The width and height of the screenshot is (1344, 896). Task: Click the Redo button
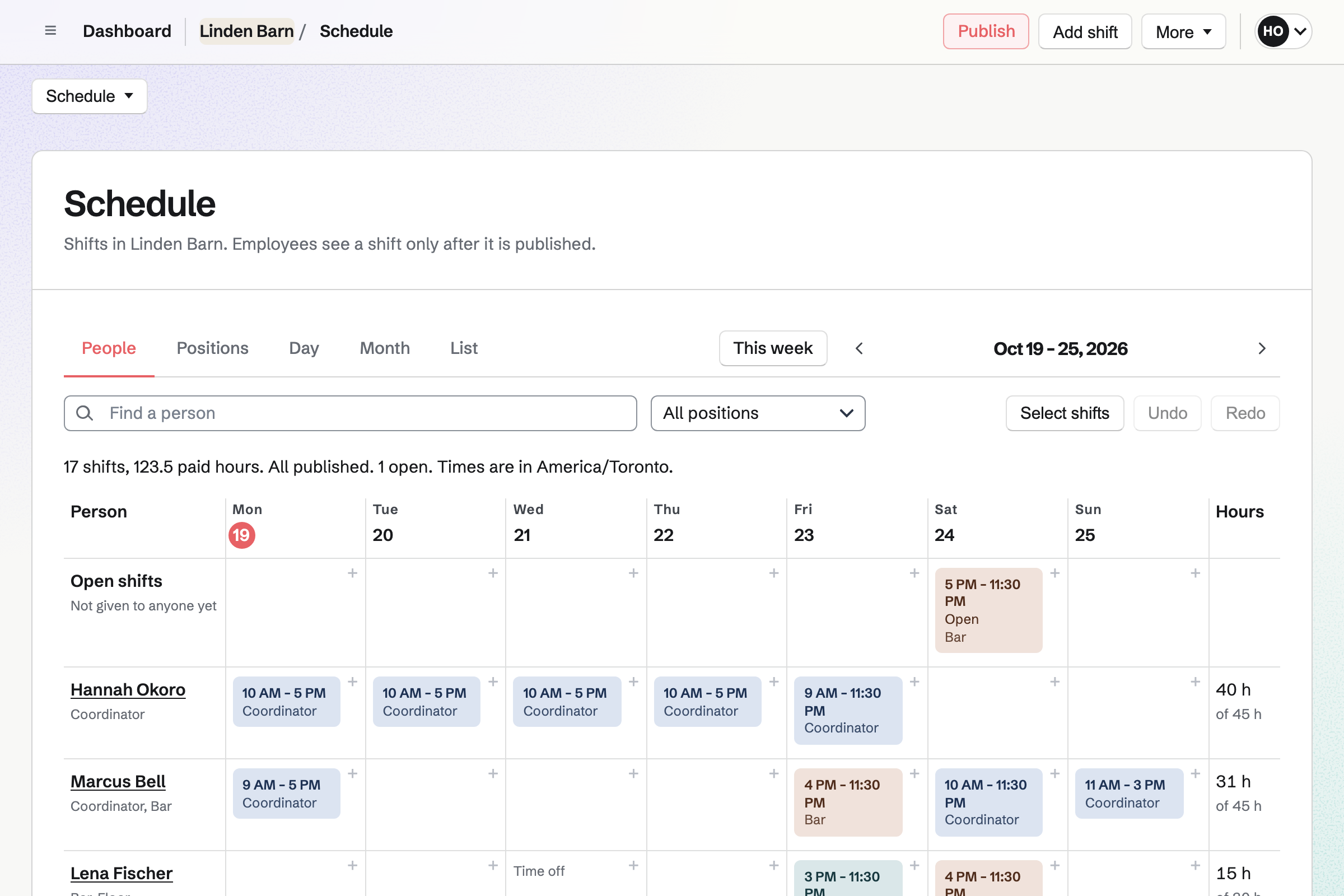point(1245,413)
